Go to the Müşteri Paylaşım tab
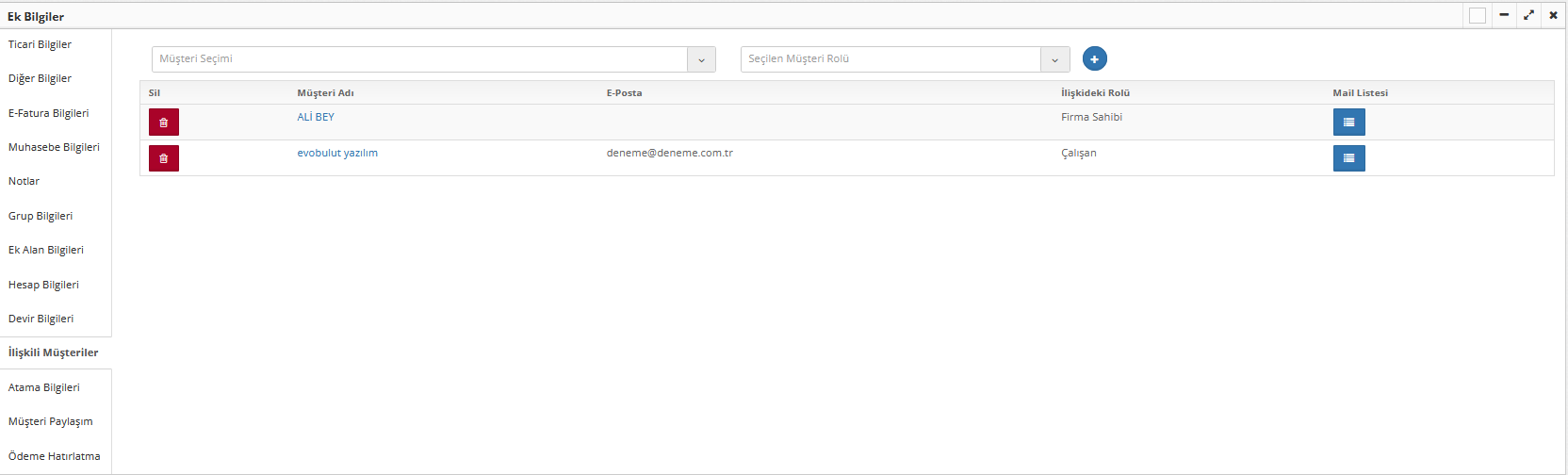1568x475 pixels. point(51,421)
